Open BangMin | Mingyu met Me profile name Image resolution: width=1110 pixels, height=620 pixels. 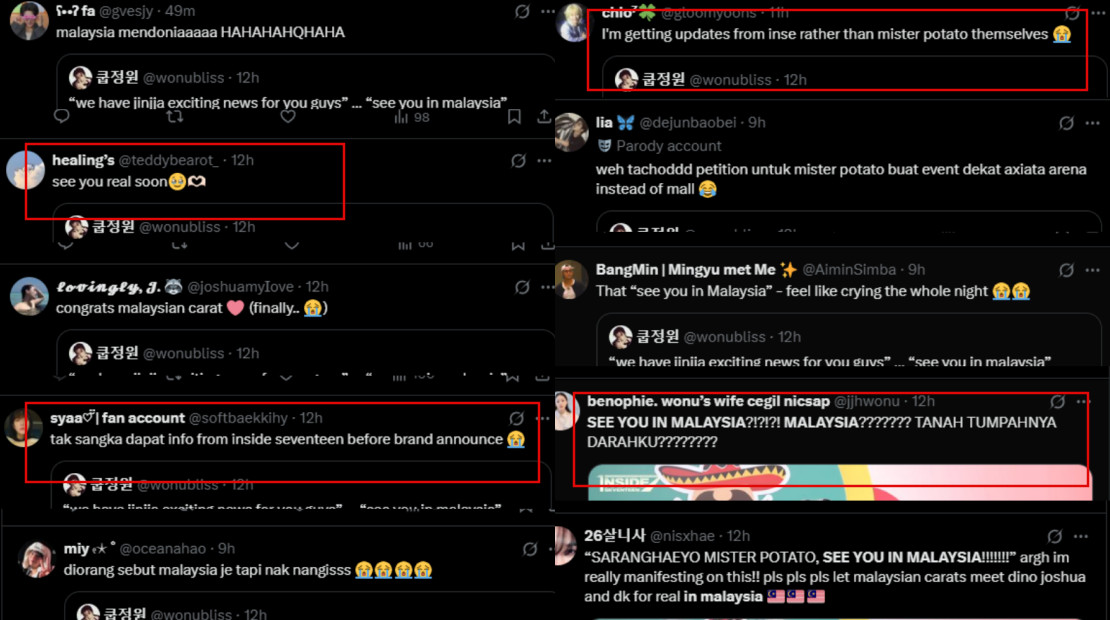(685, 270)
